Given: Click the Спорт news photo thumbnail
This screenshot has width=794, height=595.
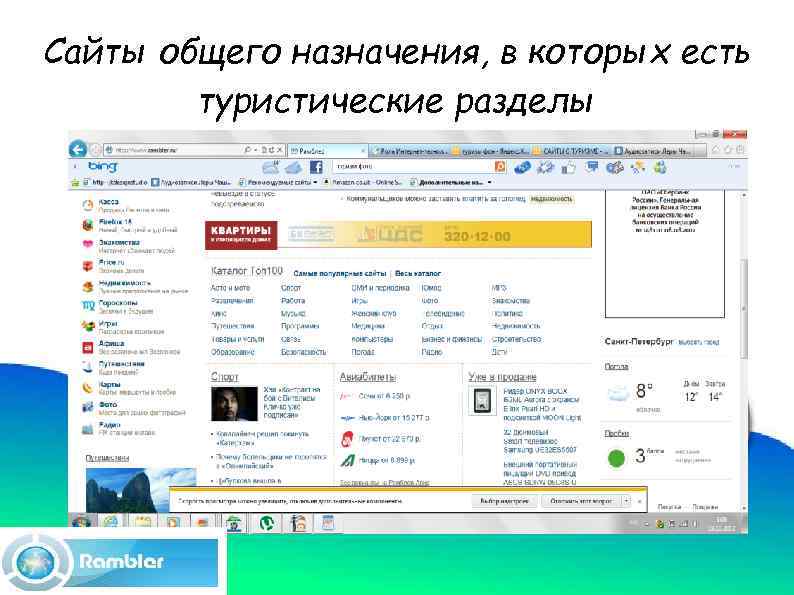Looking at the screenshot, I should click(234, 404).
